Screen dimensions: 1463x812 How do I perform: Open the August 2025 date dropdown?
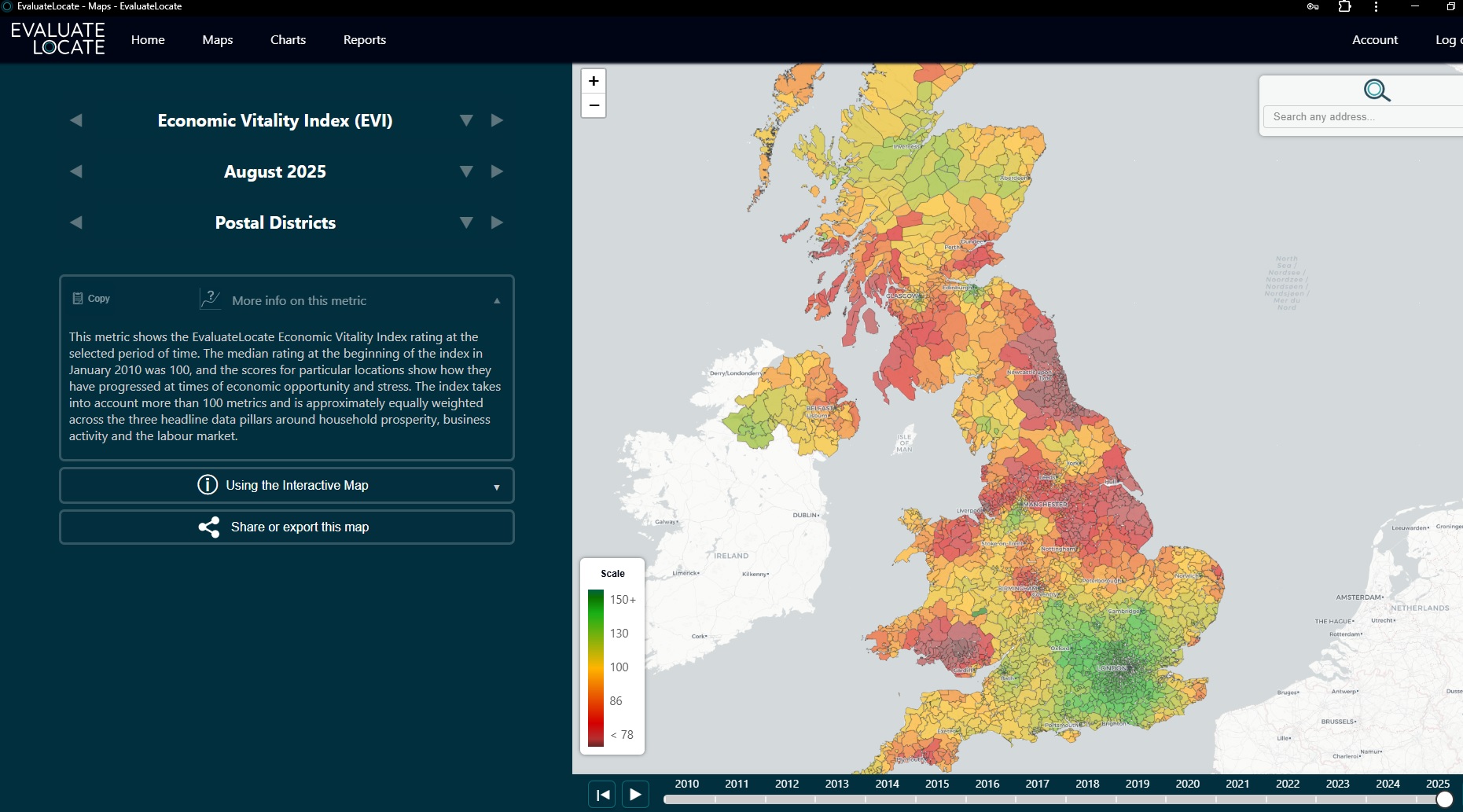point(466,171)
